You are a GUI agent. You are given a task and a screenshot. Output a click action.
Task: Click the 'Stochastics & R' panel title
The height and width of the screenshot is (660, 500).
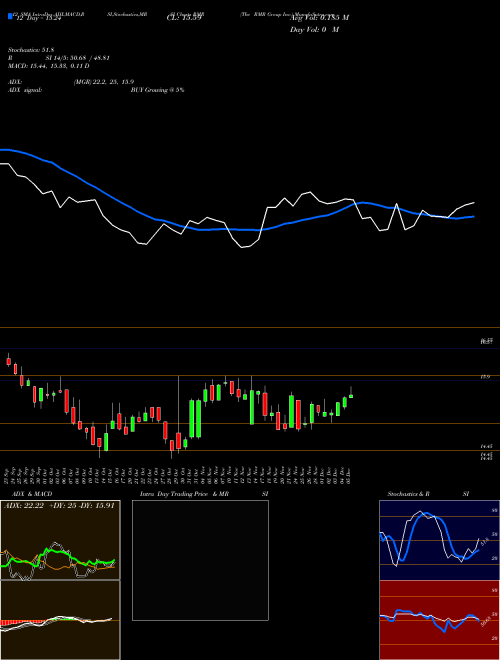point(408,494)
